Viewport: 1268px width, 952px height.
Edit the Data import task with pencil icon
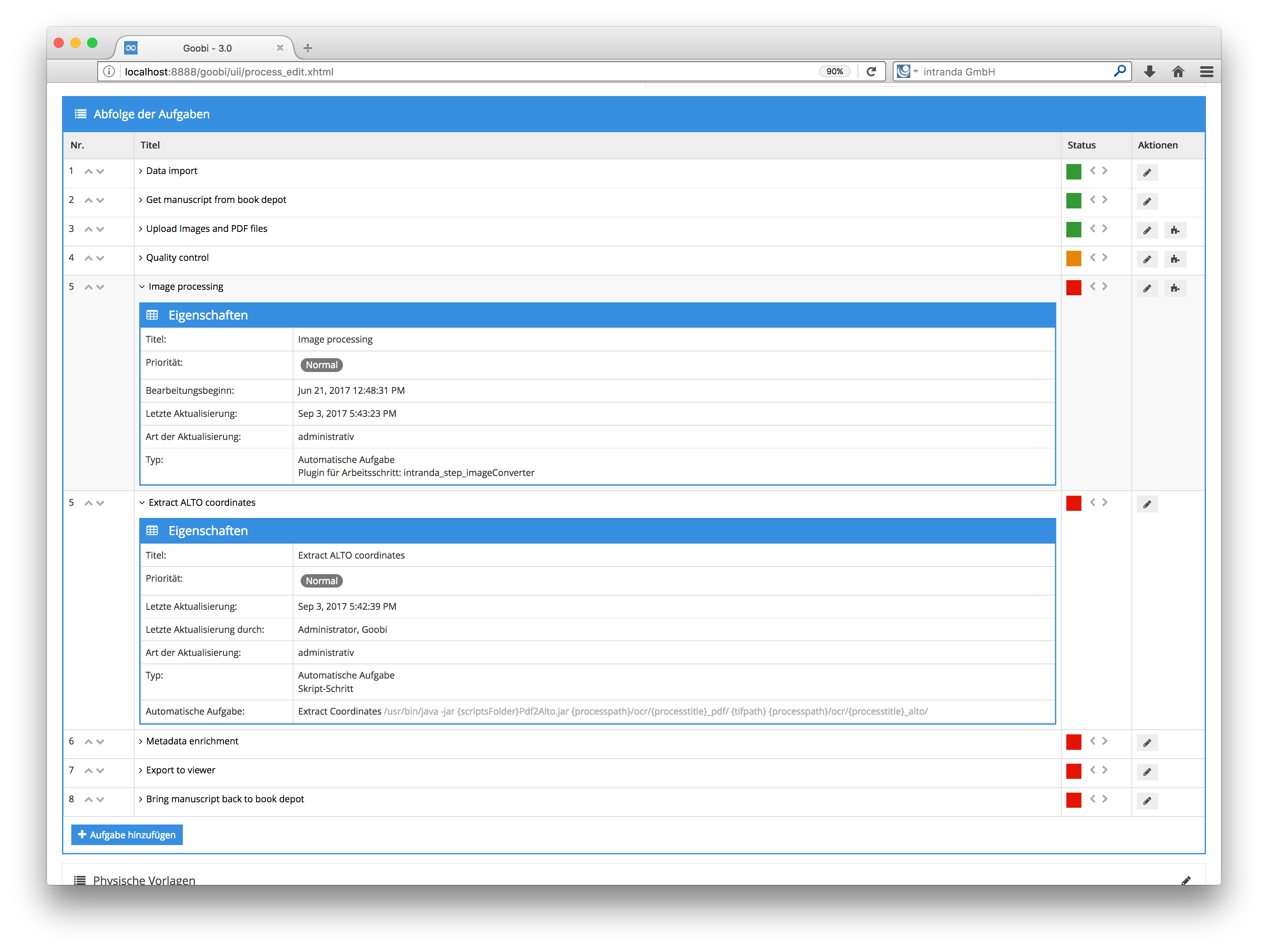[1146, 172]
